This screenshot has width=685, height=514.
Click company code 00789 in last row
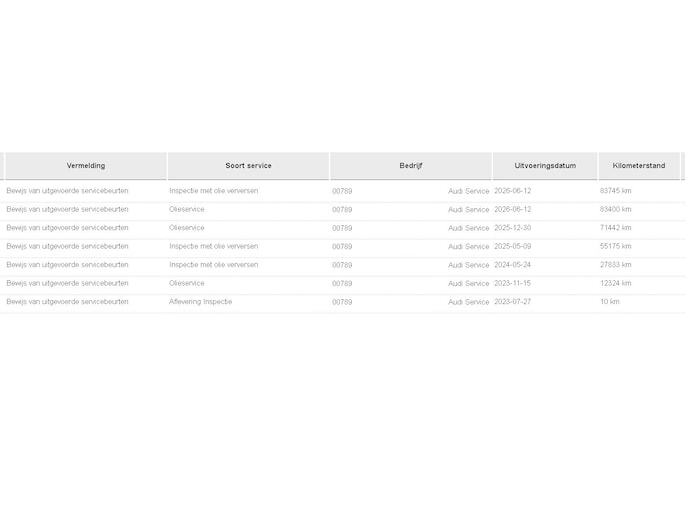click(x=342, y=302)
